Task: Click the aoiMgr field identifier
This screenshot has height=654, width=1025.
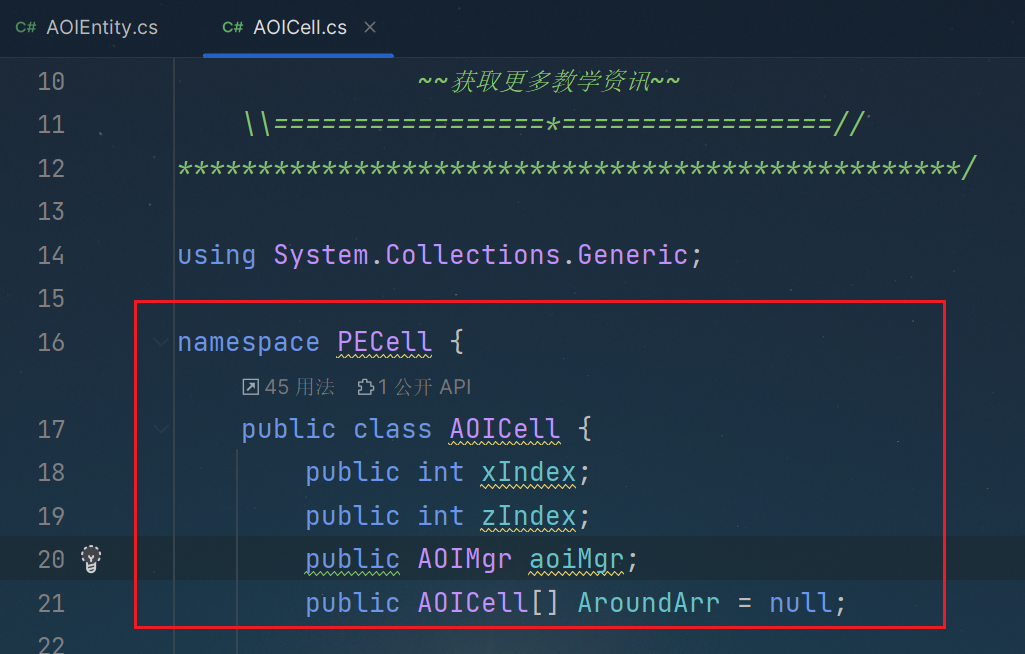Action: (577, 560)
